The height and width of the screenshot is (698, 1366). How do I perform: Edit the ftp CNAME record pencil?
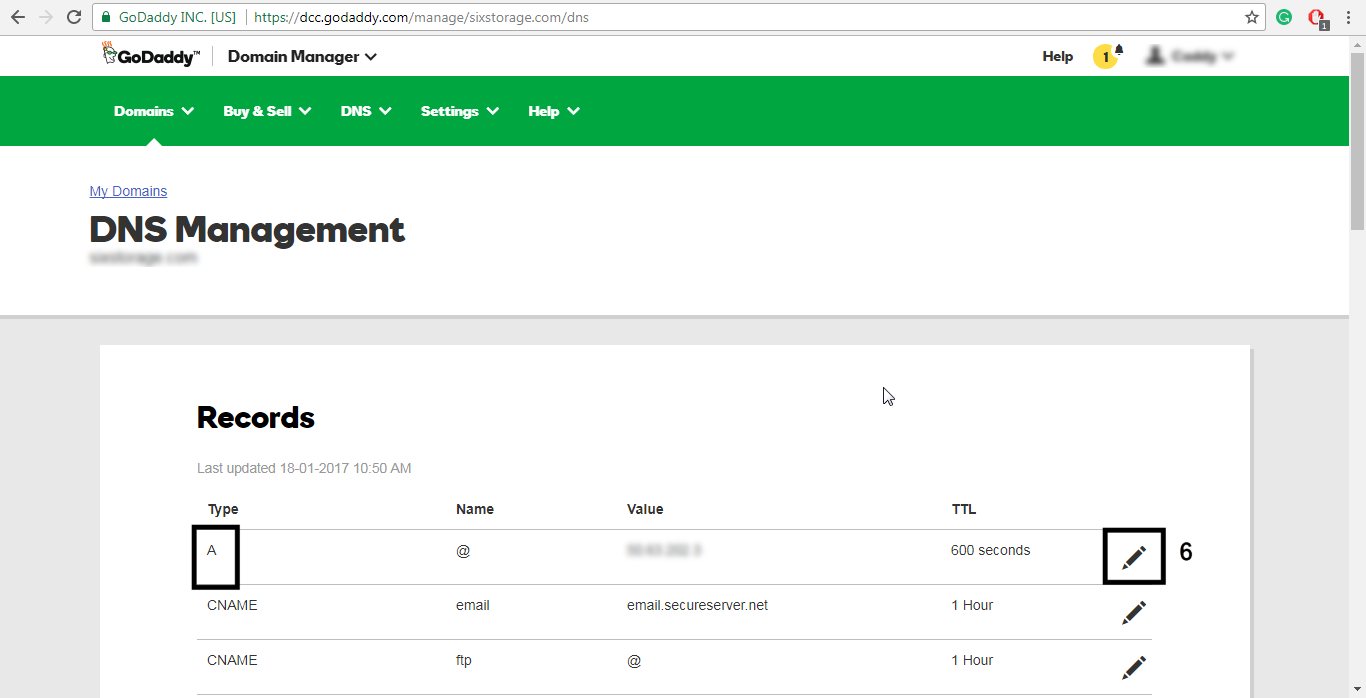[x=1134, y=667]
